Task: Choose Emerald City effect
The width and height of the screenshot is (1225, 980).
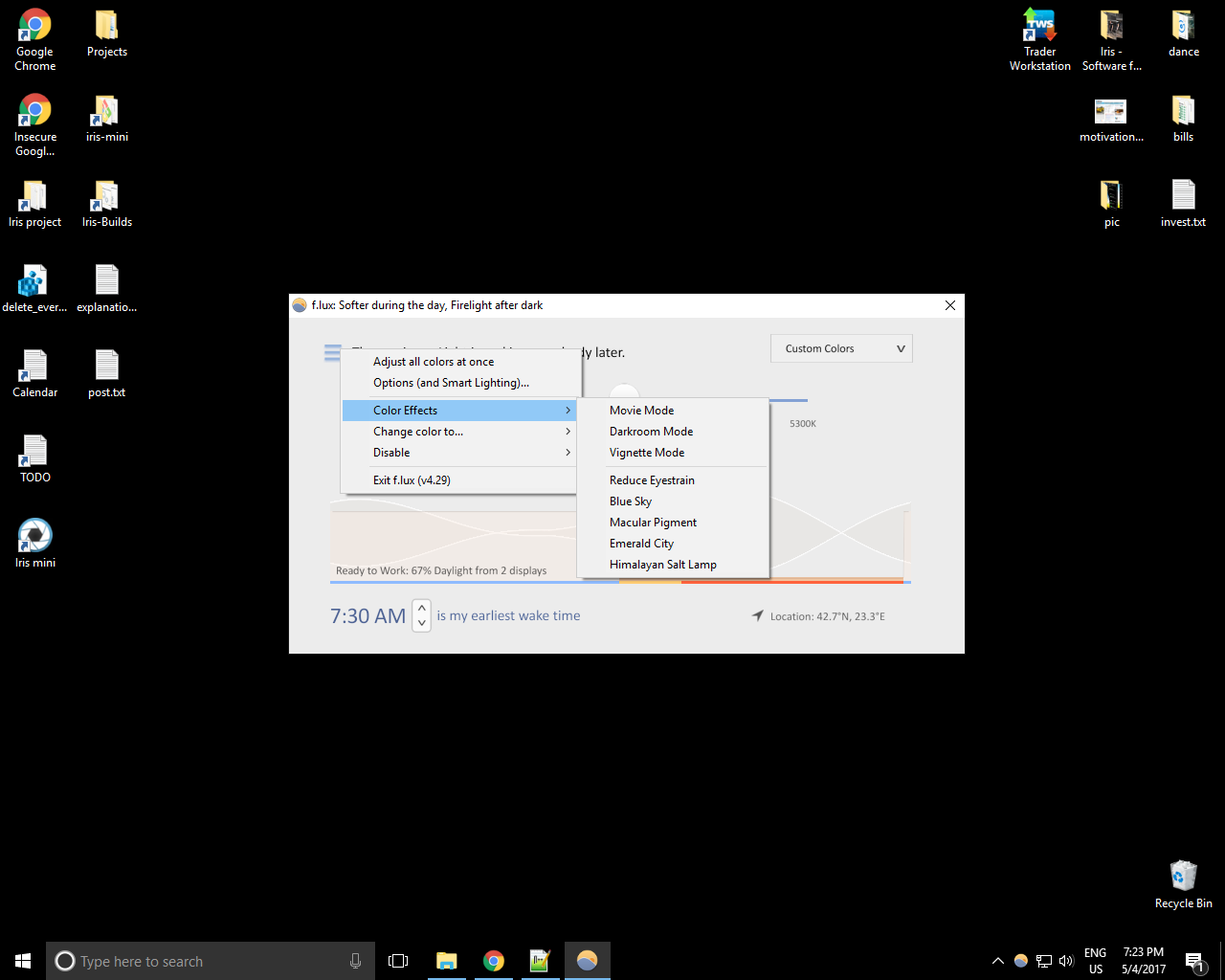Action: (673, 544)
